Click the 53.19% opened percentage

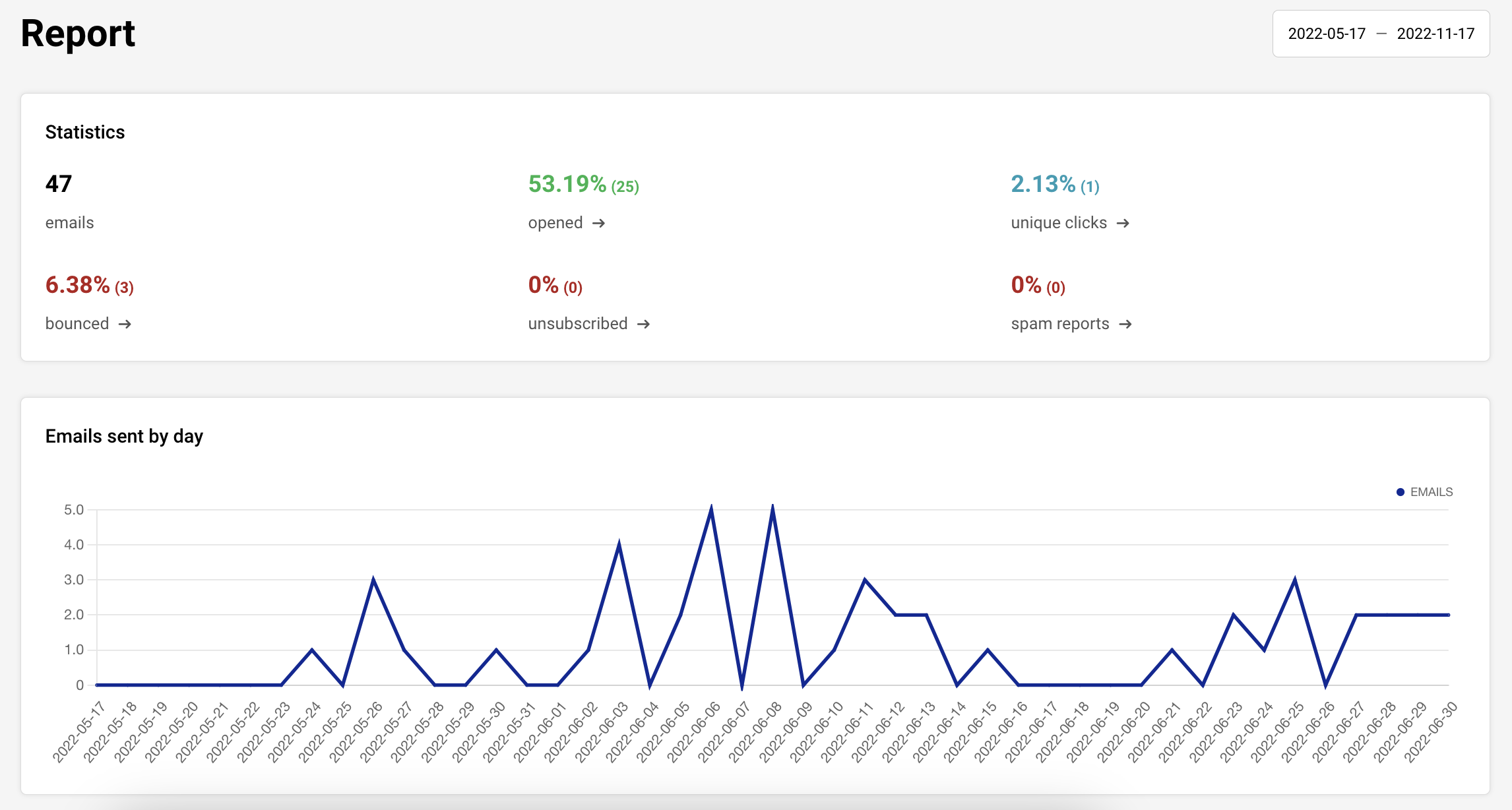pos(567,184)
